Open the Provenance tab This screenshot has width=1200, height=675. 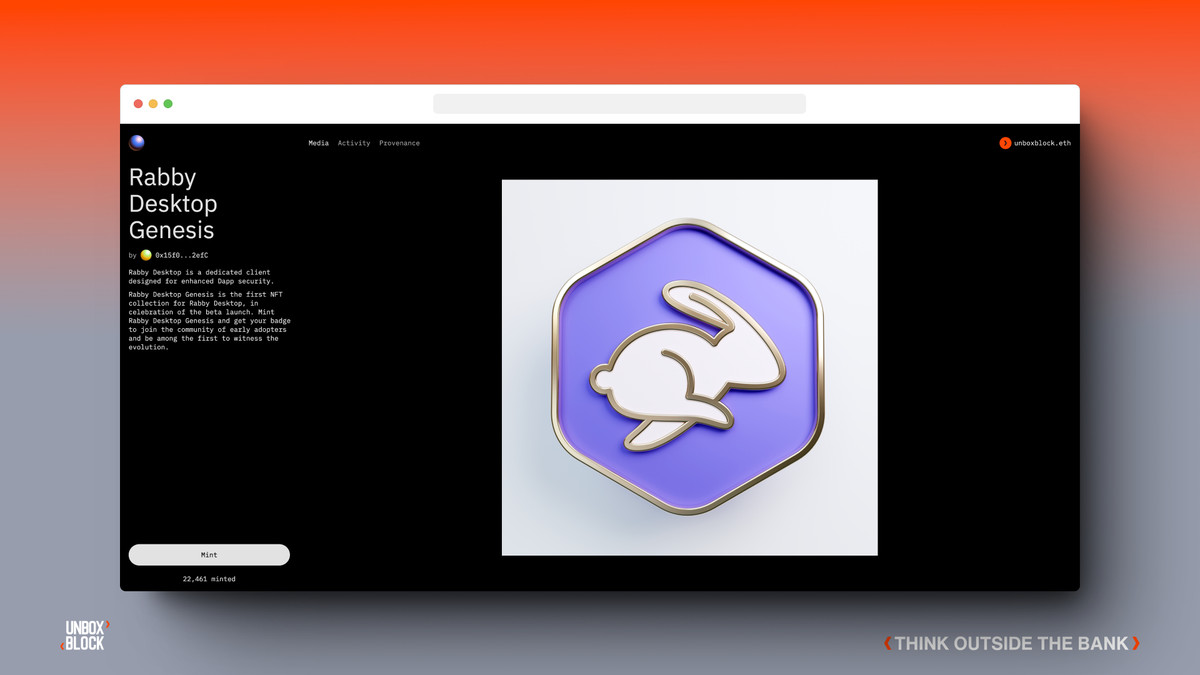point(399,143)
